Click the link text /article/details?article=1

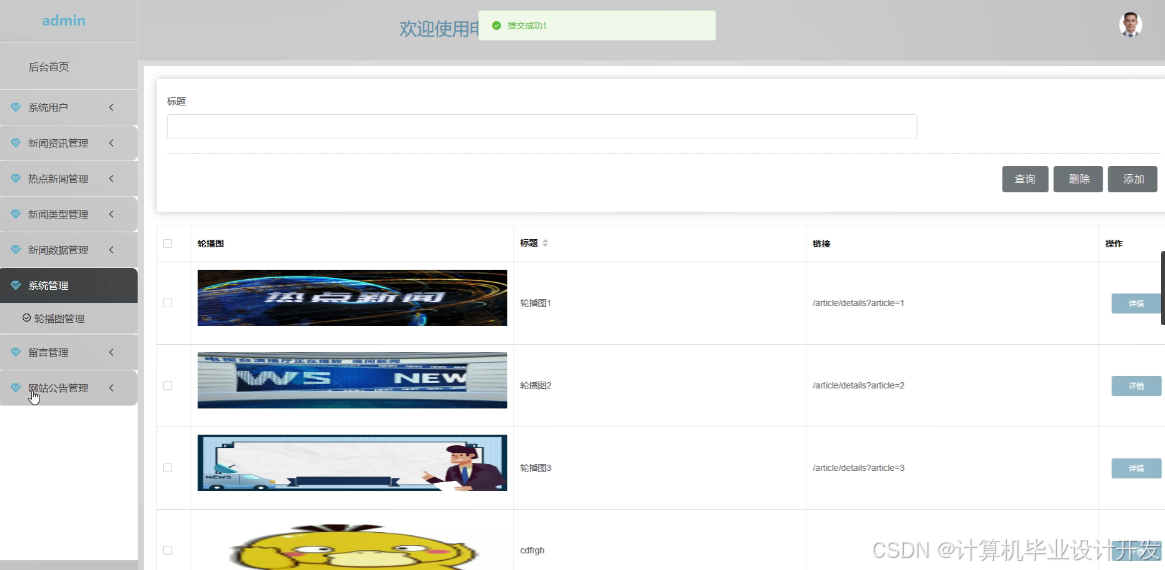pos(858,303)
